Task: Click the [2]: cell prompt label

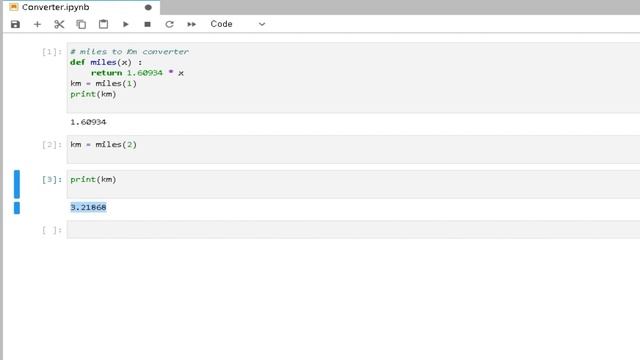Action: coord(52,145)
